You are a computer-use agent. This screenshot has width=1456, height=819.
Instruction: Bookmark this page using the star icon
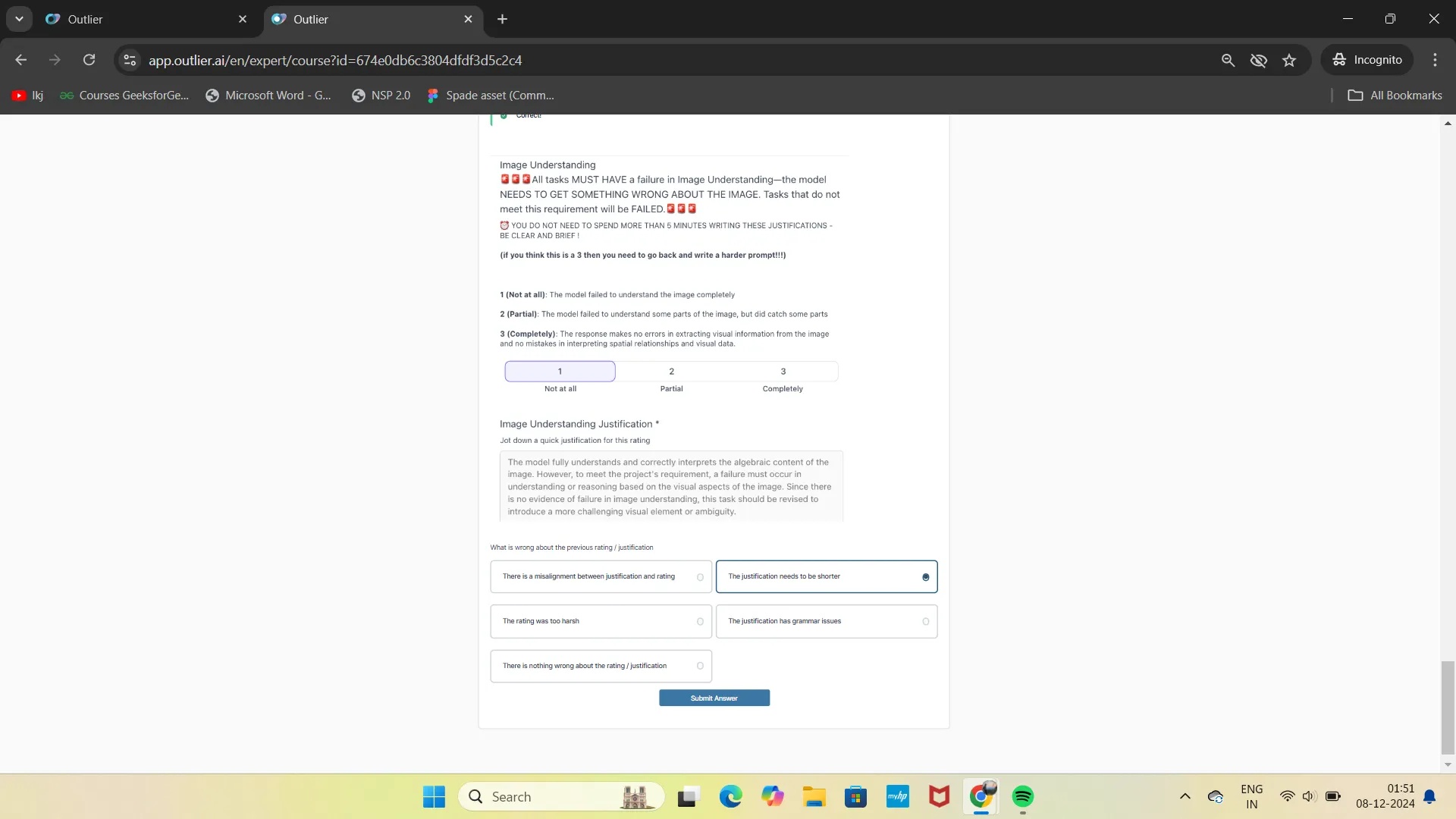point(1289,60)
